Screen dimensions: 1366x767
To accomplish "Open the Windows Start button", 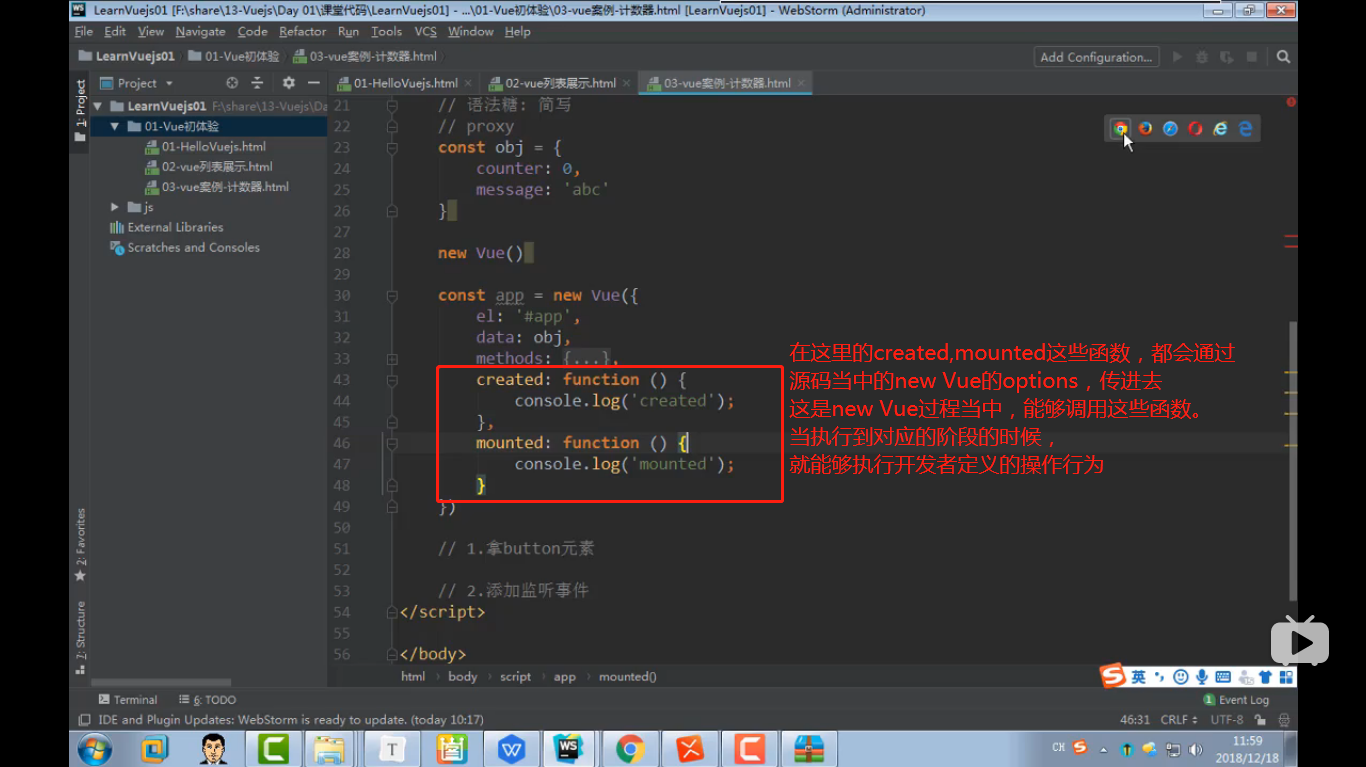I will coord(95,749).
